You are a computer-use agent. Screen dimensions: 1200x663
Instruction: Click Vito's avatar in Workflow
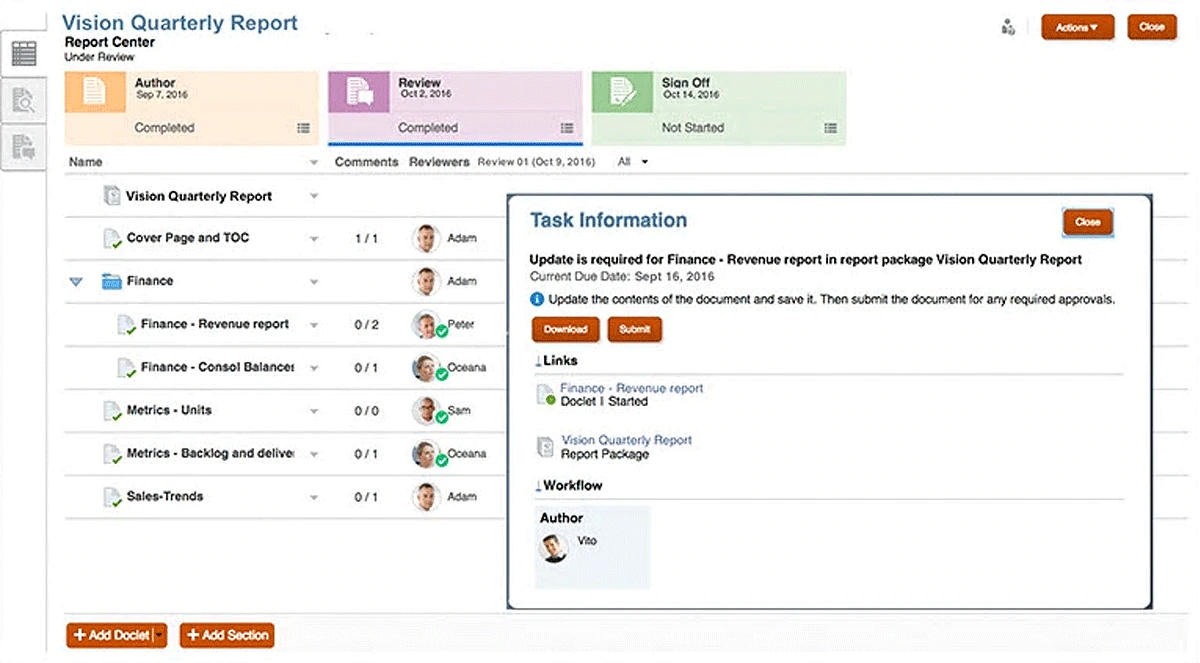click(553, 547)
